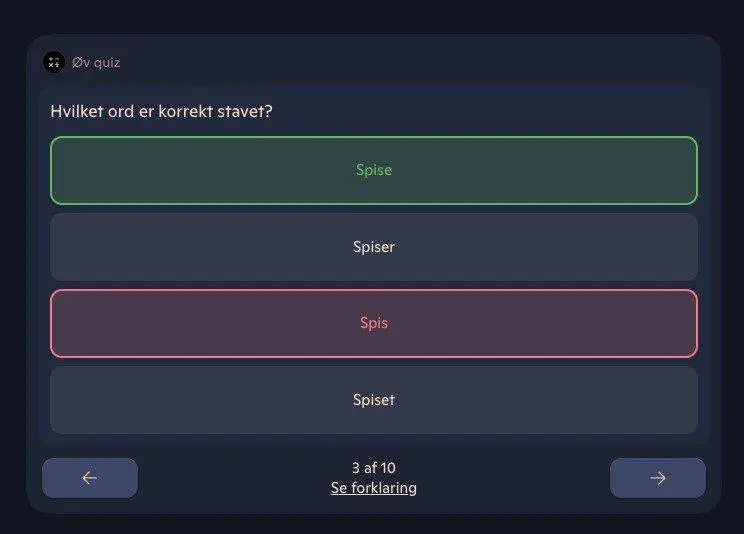Click the question text about korrekt stavet
The height and width of the screenshot is (534, 744).
coord(162,110)
